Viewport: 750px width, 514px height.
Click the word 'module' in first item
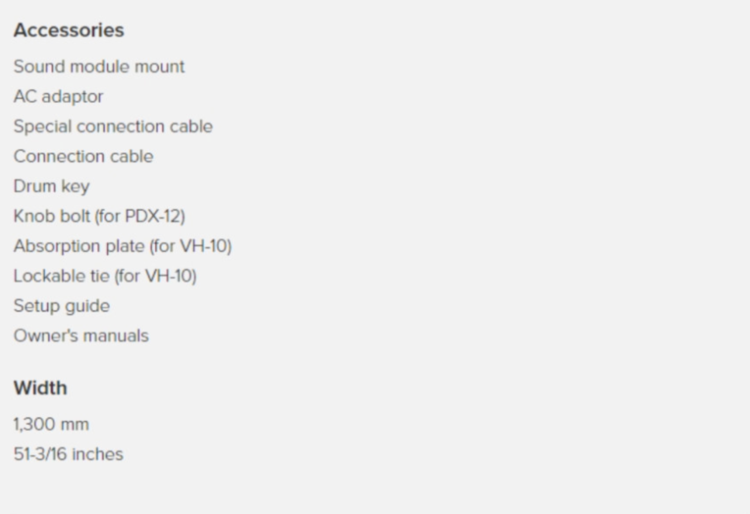pyautogui.click(x=99, y=66)
